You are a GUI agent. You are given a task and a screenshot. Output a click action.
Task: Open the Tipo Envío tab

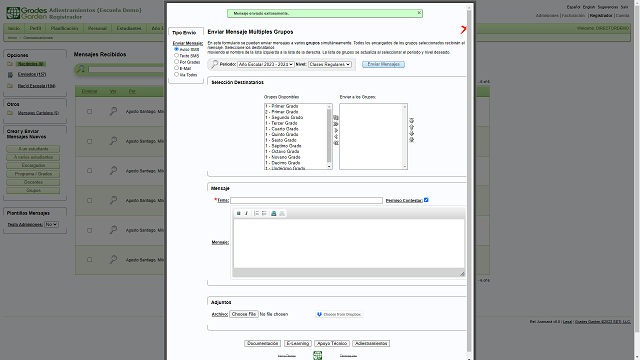[x=184, y=33]
